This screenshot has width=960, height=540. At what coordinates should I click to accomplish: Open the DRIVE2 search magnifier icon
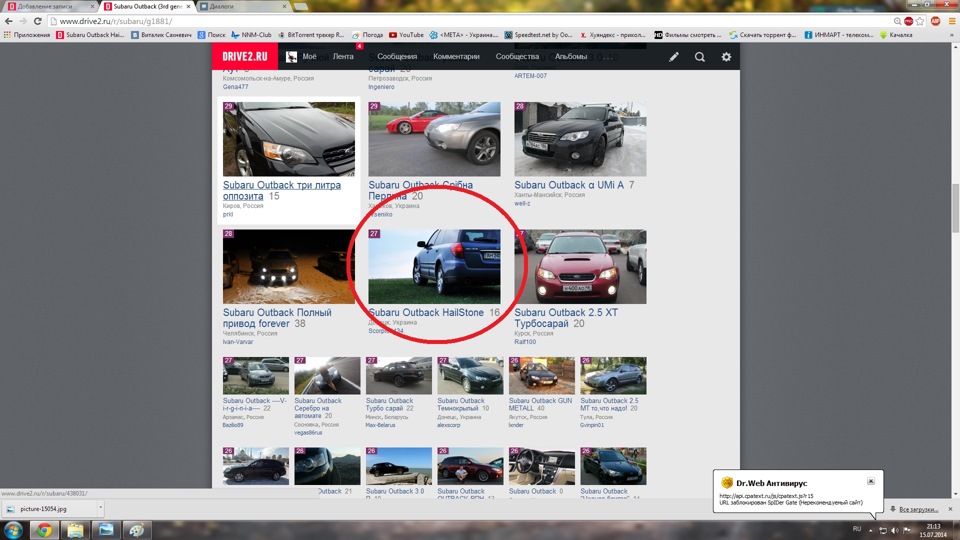coord(700,56)
